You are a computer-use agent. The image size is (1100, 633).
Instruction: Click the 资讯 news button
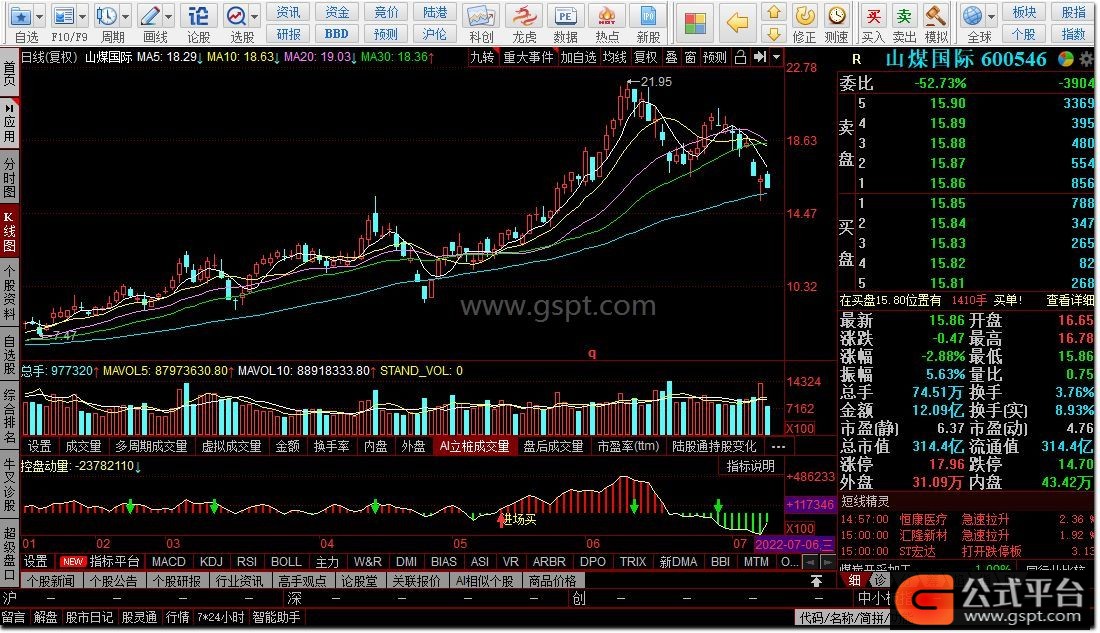click(x=288, y=12)
